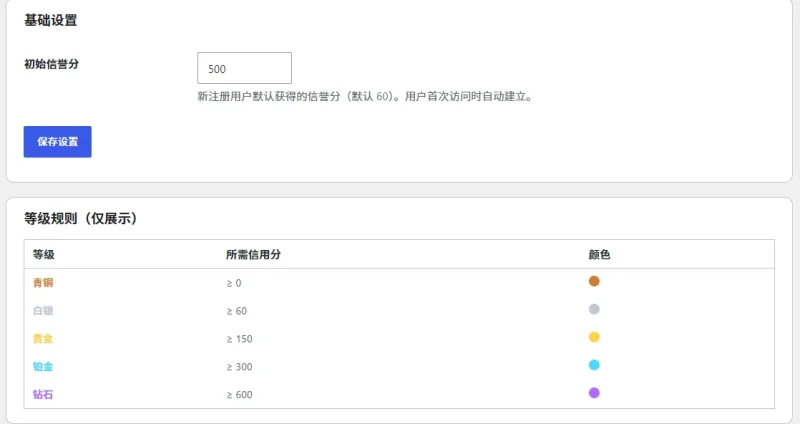
Task: Click the bronze color dot for 青铜
Action: [x=594, y=281]
